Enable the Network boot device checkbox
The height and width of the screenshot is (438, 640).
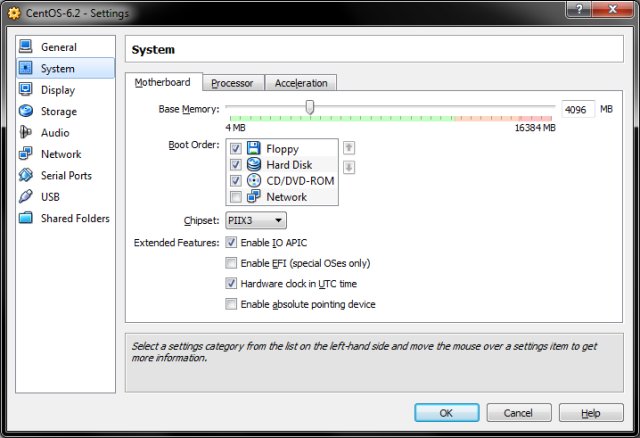236,197
